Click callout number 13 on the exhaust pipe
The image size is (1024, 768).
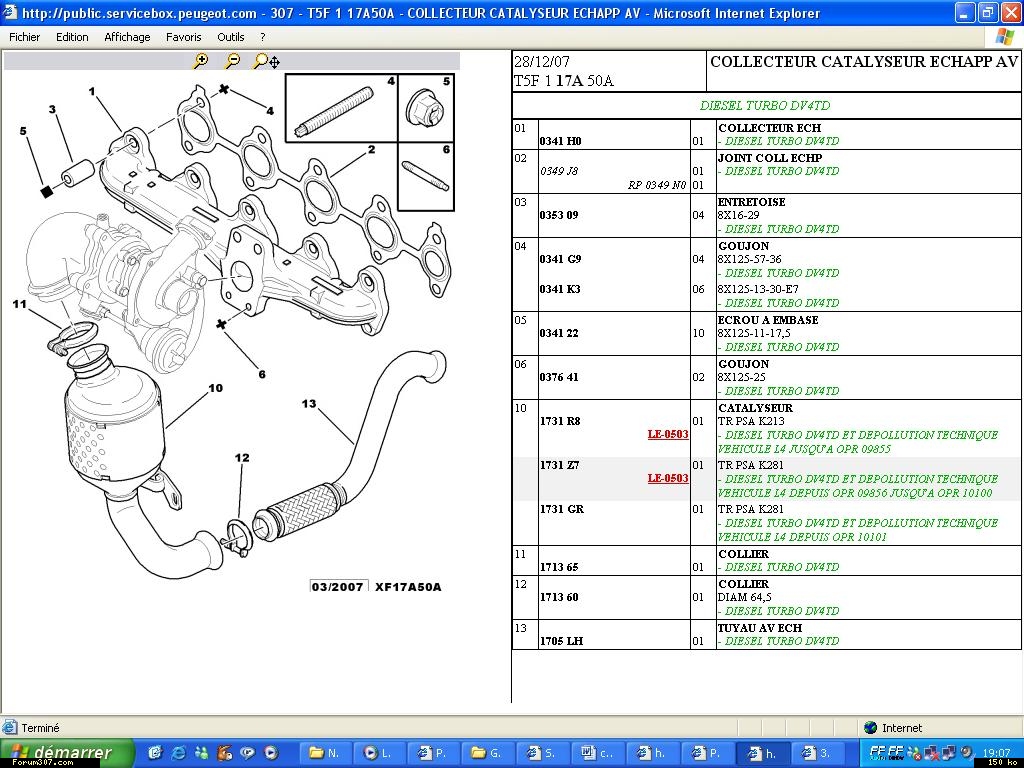pos(309,404)
